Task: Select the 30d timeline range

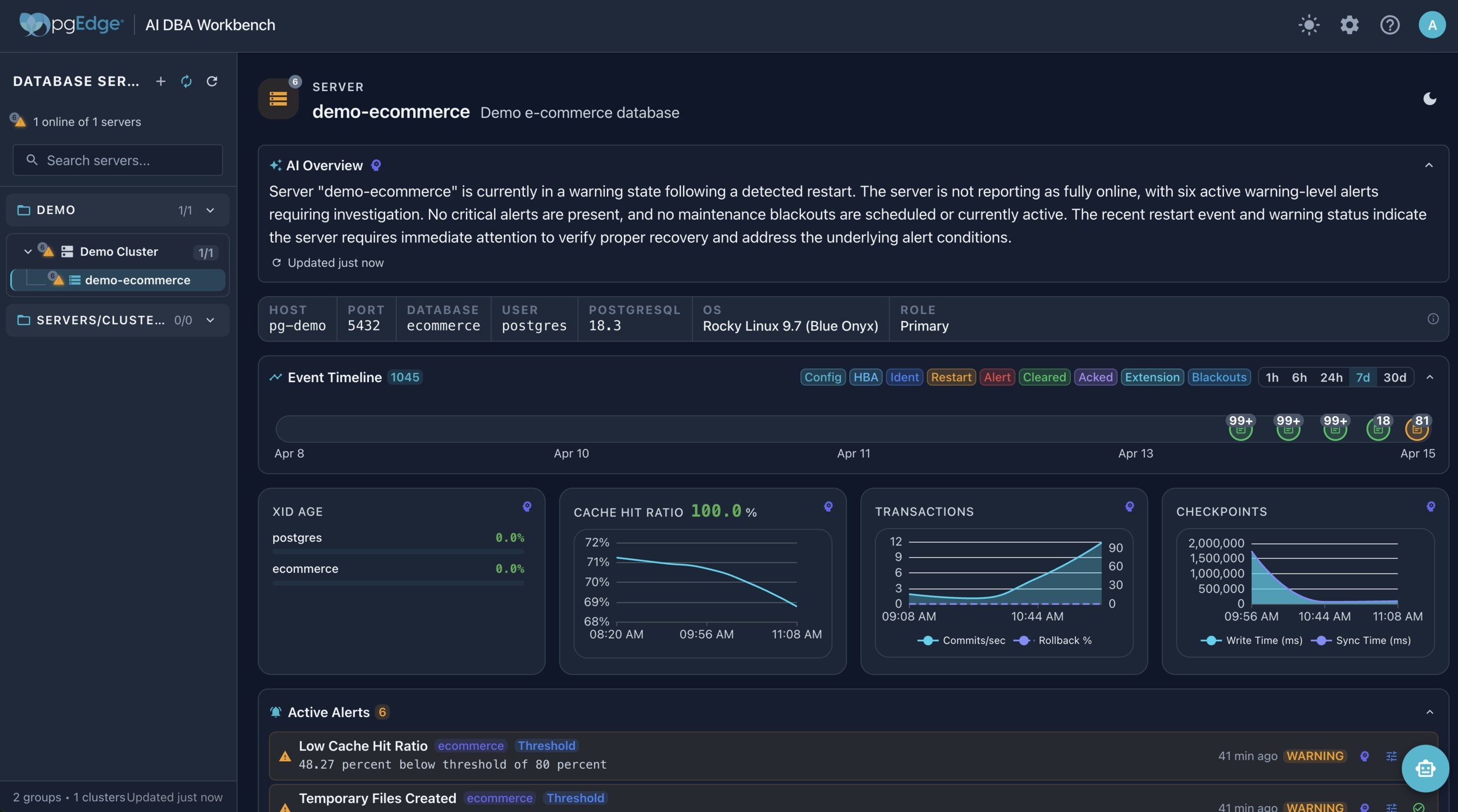Action: click(x=1394, y=377)
